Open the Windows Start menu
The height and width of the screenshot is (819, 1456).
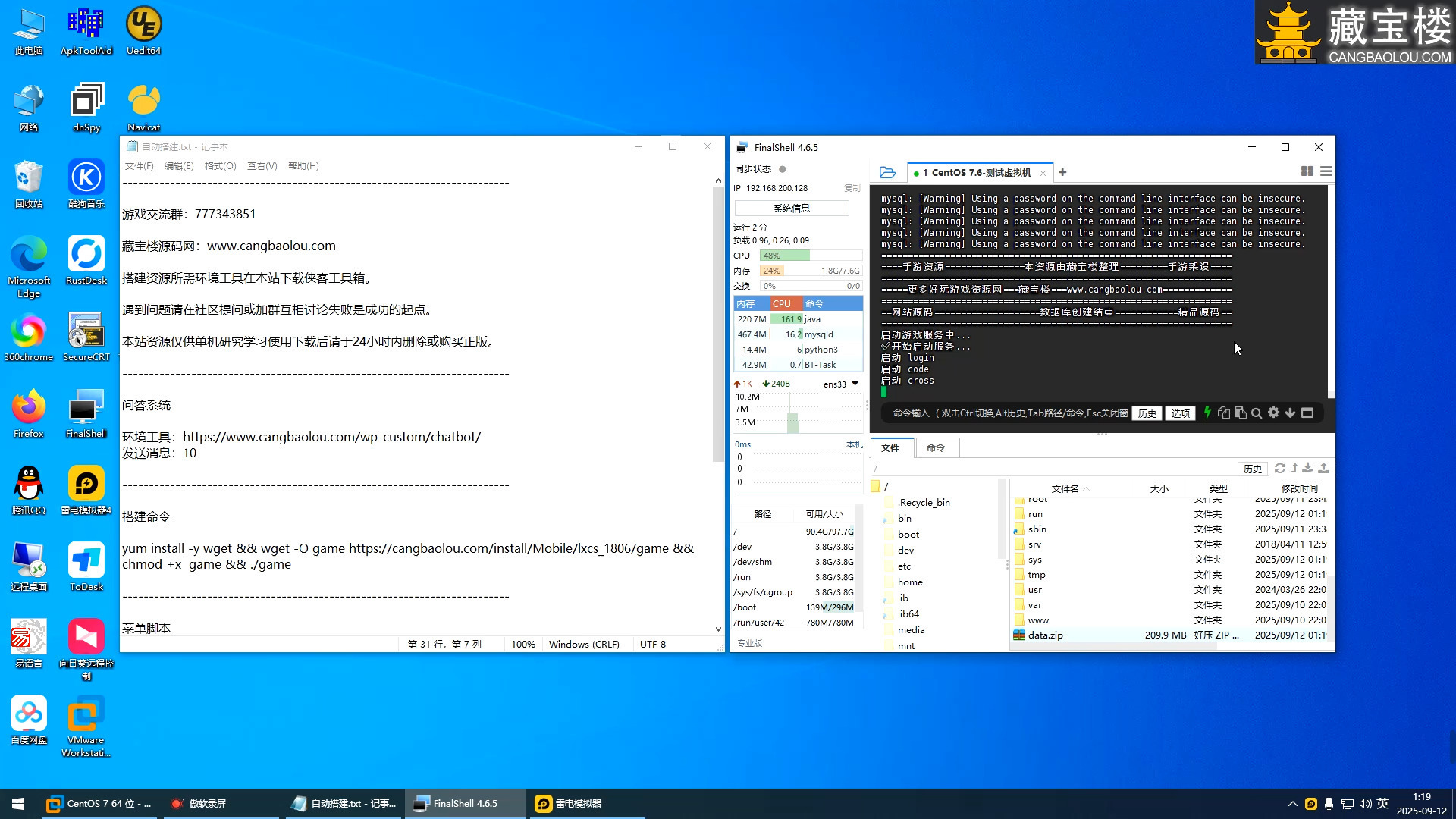(x=18, y=804)
